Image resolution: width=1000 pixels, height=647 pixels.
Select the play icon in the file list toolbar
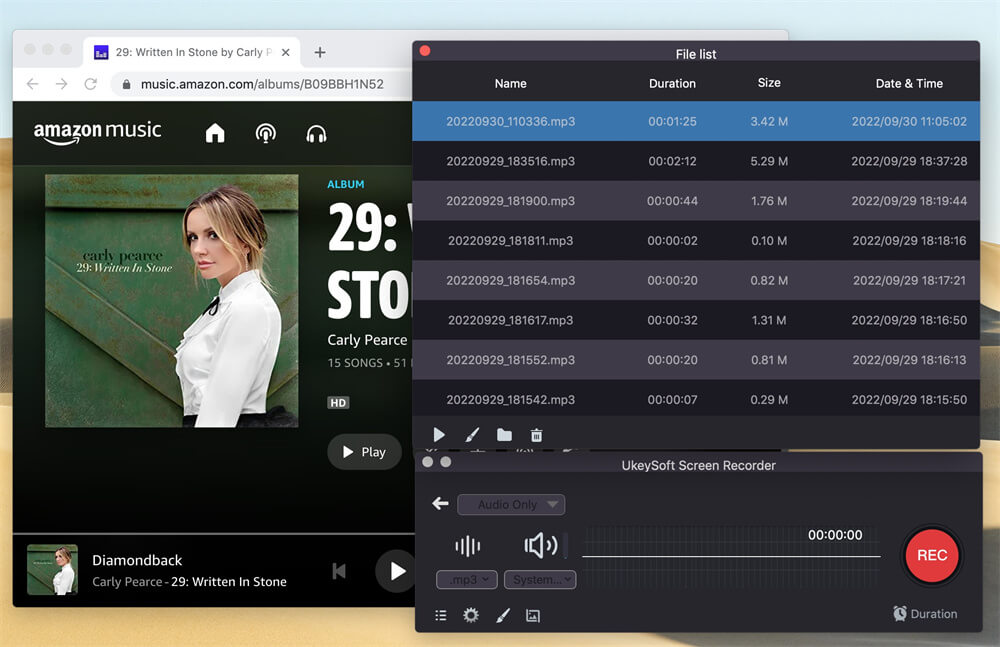point(438,435)
